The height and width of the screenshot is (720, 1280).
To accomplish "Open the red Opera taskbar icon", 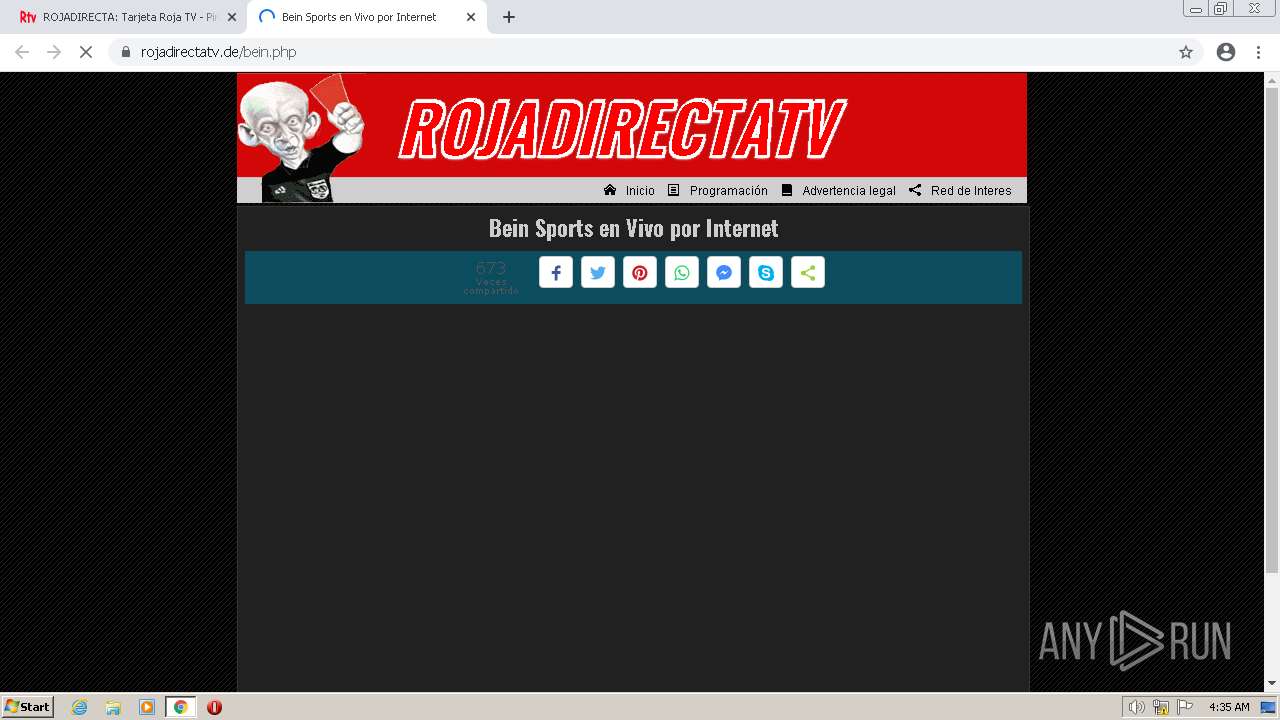I will pyautogui.click(x=214, y=707).
